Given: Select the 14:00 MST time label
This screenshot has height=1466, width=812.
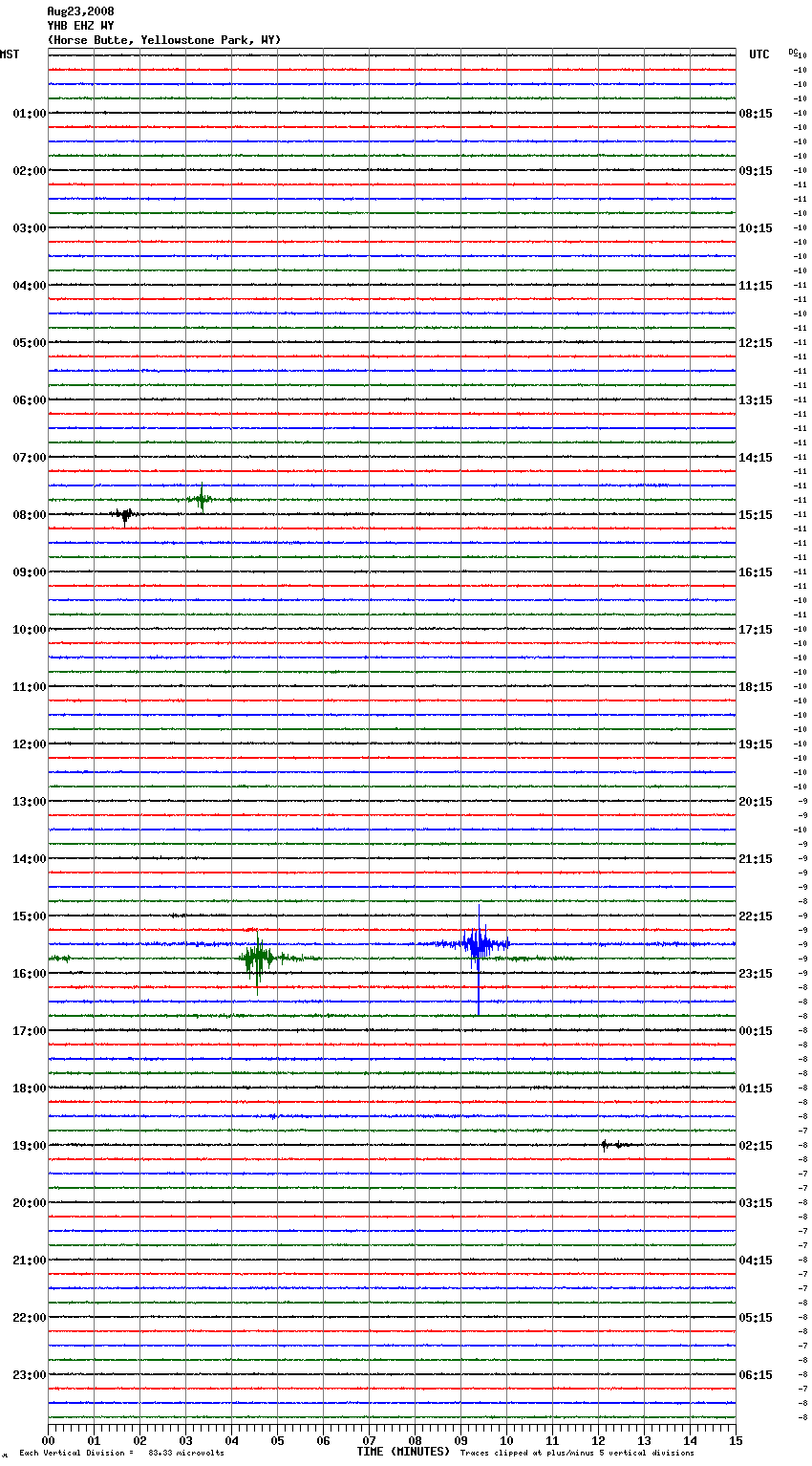Looking at the screenshot, I should tap(30, 859).
